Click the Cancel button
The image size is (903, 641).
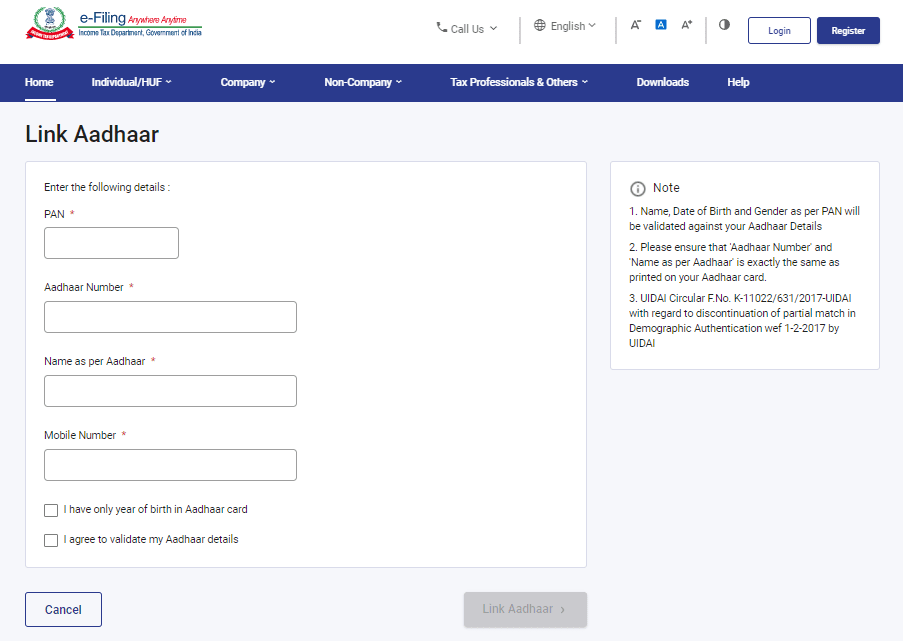point(63,609)
